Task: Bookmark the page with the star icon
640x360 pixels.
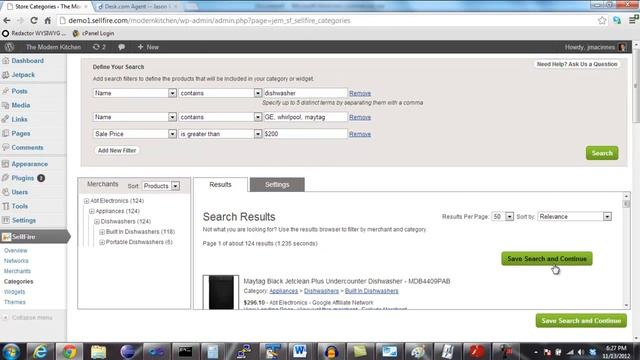Action: click(602, 20)
